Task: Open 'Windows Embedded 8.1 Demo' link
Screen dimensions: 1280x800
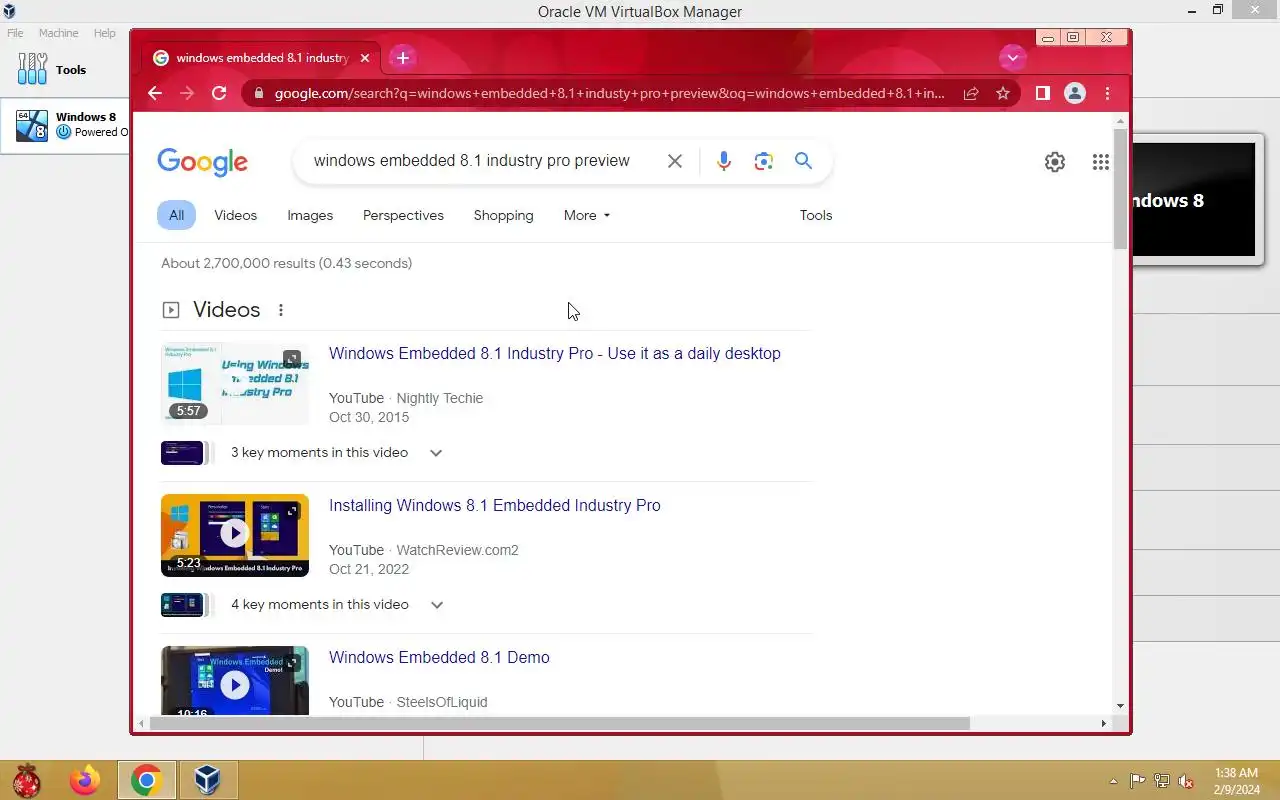Action: tap(439, 657)
